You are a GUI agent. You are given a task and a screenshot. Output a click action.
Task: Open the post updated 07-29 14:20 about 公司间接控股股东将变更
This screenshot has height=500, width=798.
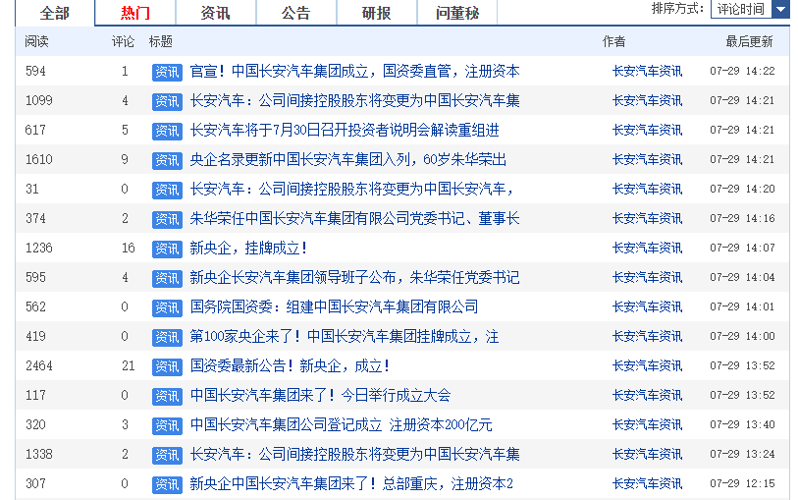pyautogui.click(x=351, y=189)
